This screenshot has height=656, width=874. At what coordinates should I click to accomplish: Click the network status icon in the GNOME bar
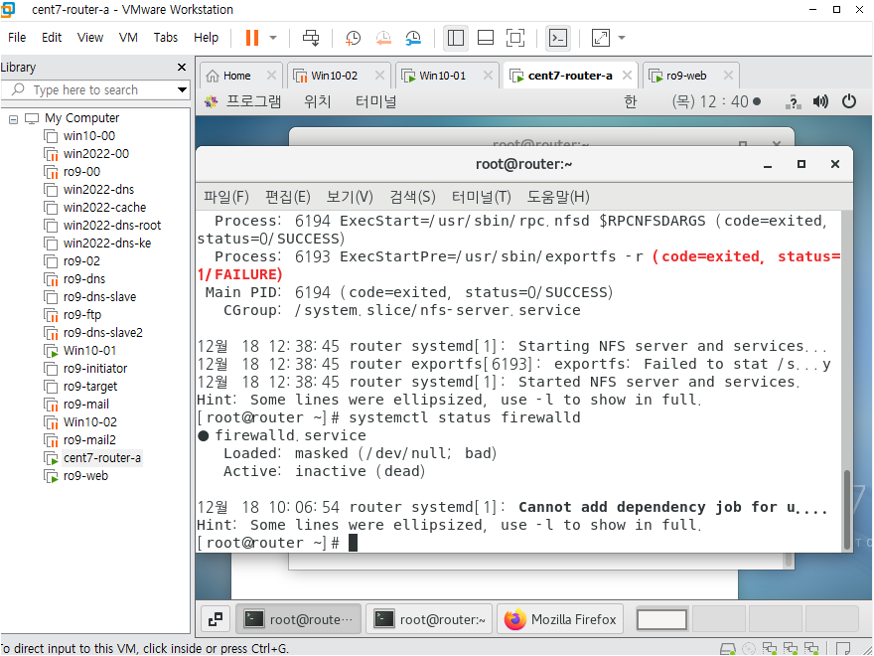(x=793, y=102)
